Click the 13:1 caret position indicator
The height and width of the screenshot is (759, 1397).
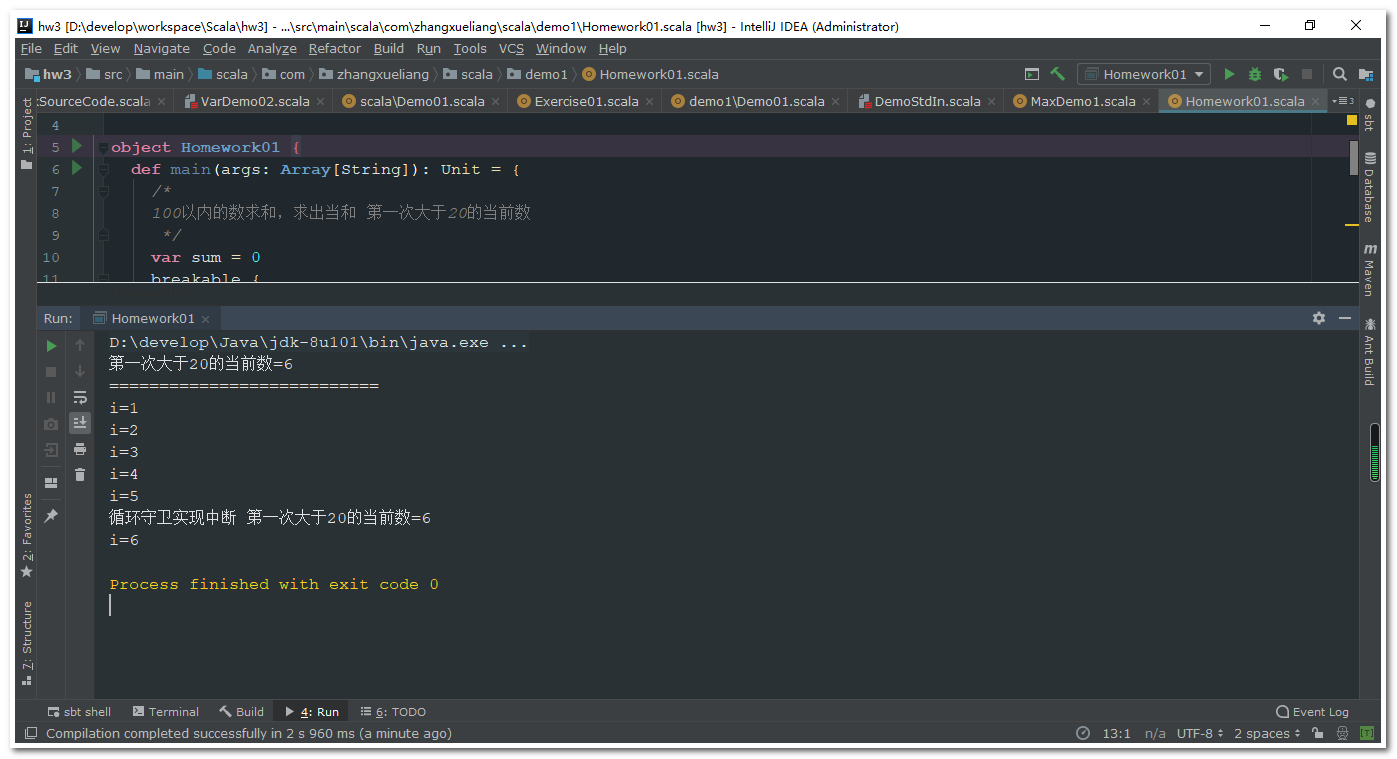point(1116,734)
